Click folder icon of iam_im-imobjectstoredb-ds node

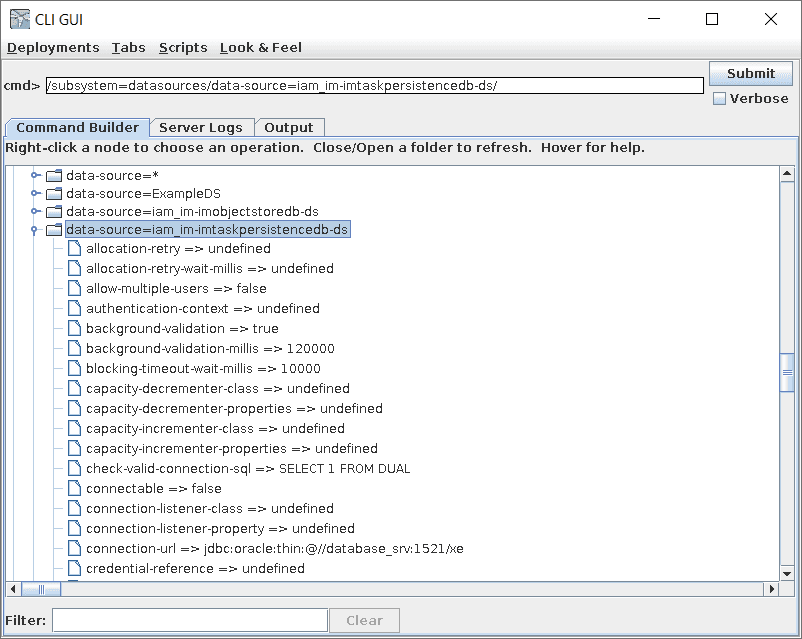(x=54, y=211)
